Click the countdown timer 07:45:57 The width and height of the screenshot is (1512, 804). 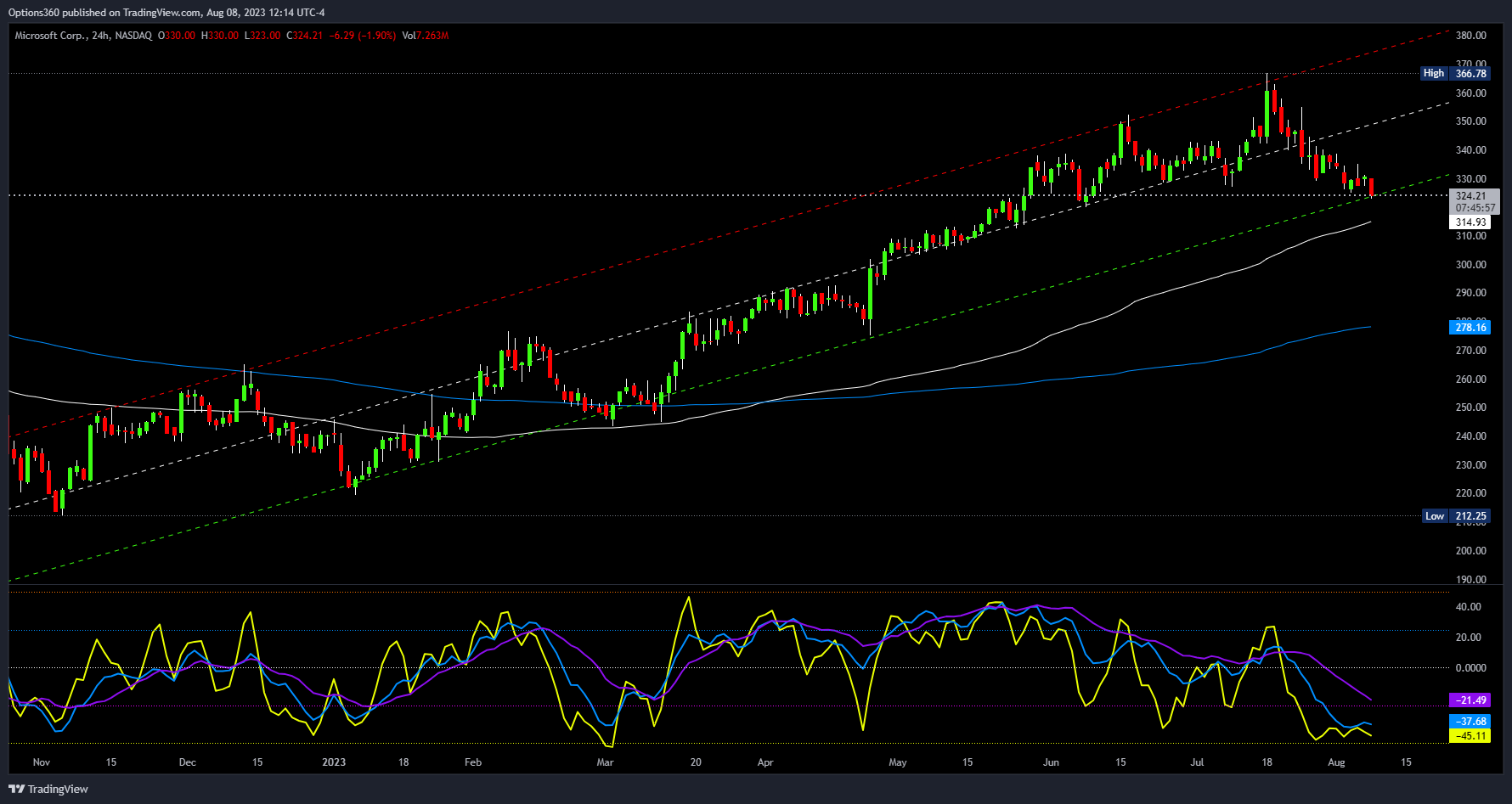(x=1475, y=208)
